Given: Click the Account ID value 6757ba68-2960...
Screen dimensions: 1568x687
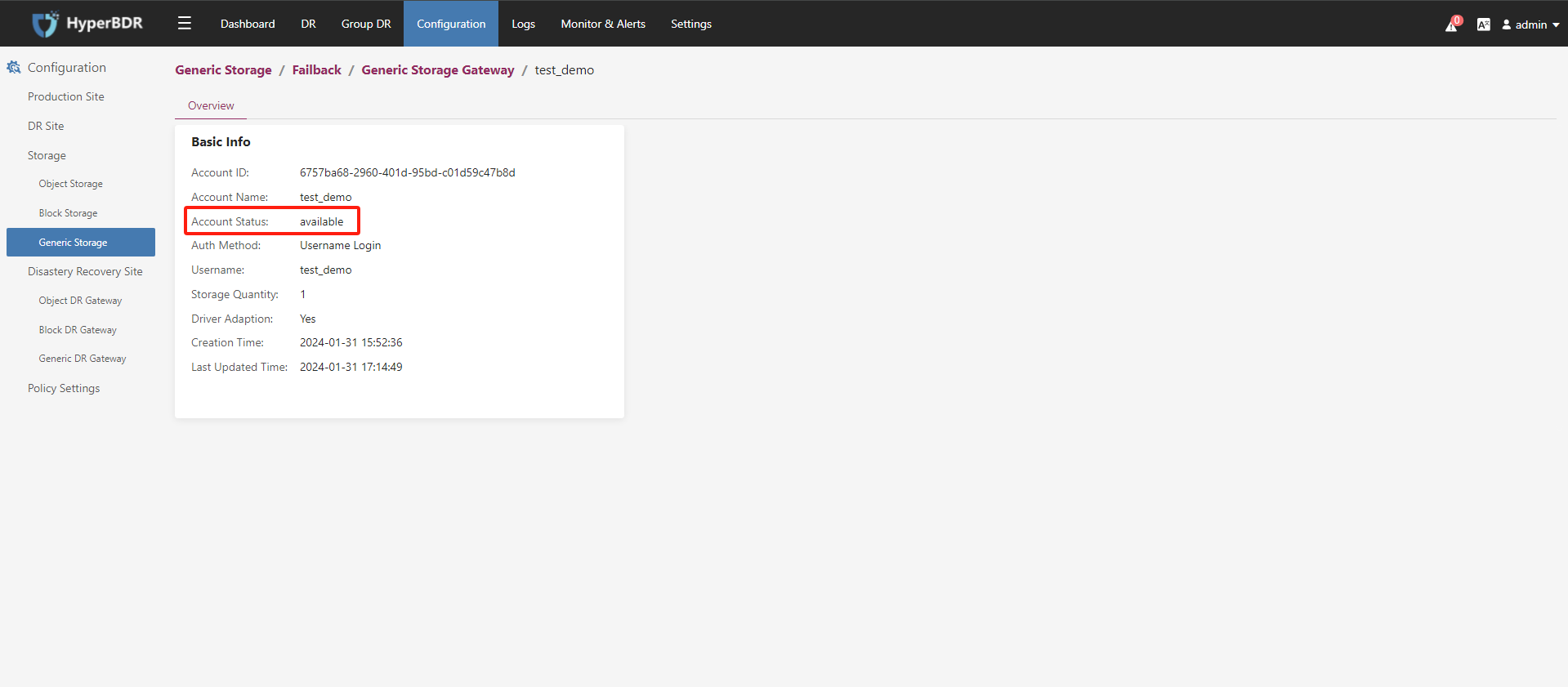Looking at the screenshot, I should (x=408, y=172).
